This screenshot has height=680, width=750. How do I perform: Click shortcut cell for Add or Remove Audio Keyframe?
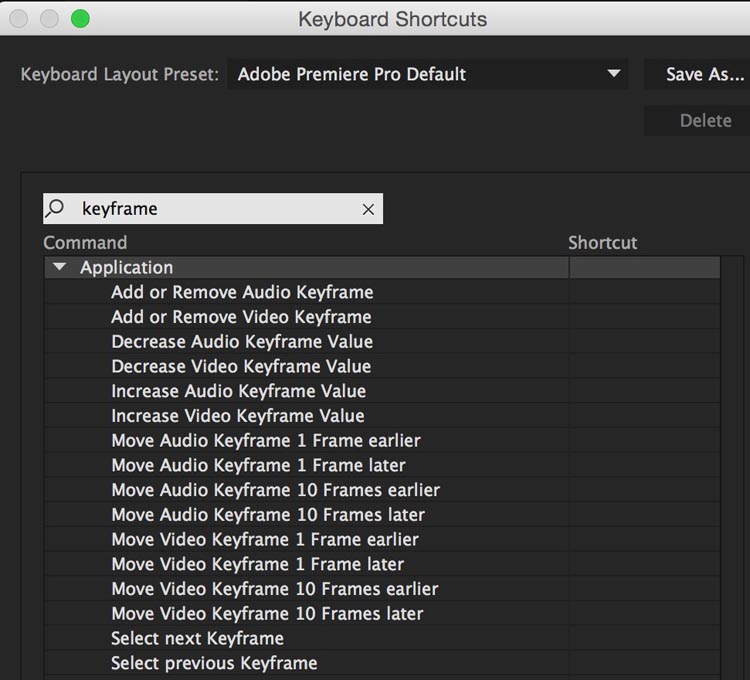644,292
